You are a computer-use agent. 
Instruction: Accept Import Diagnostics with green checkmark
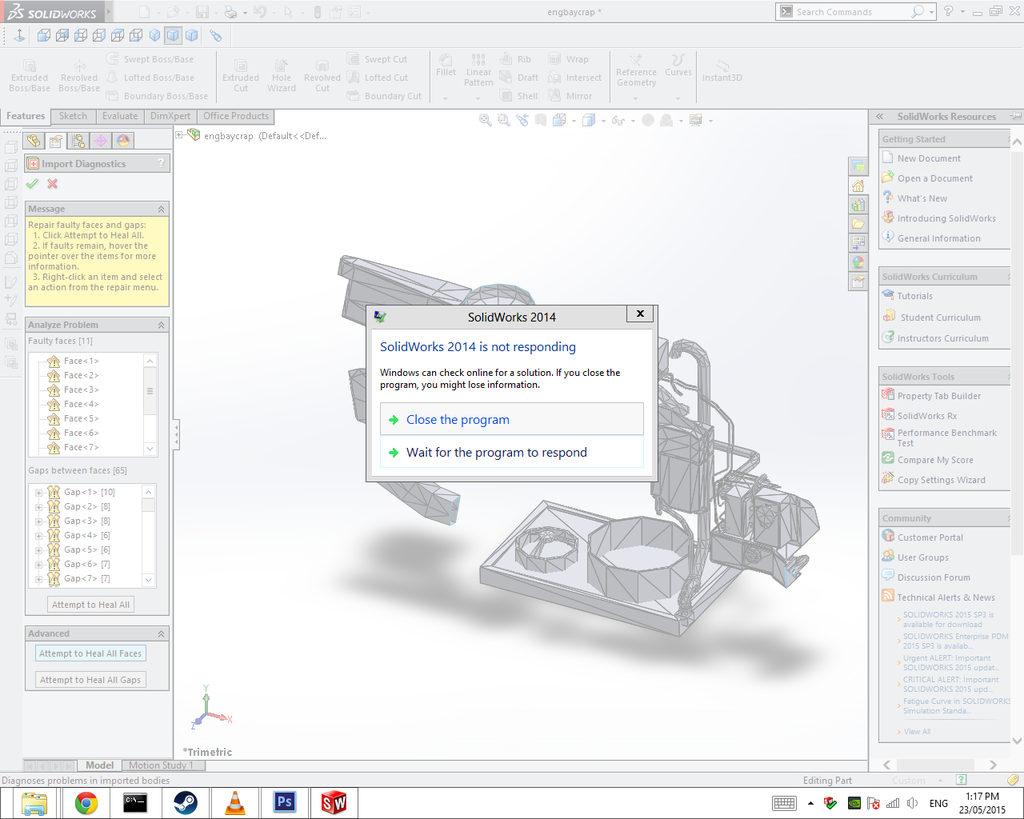point(32,184)
